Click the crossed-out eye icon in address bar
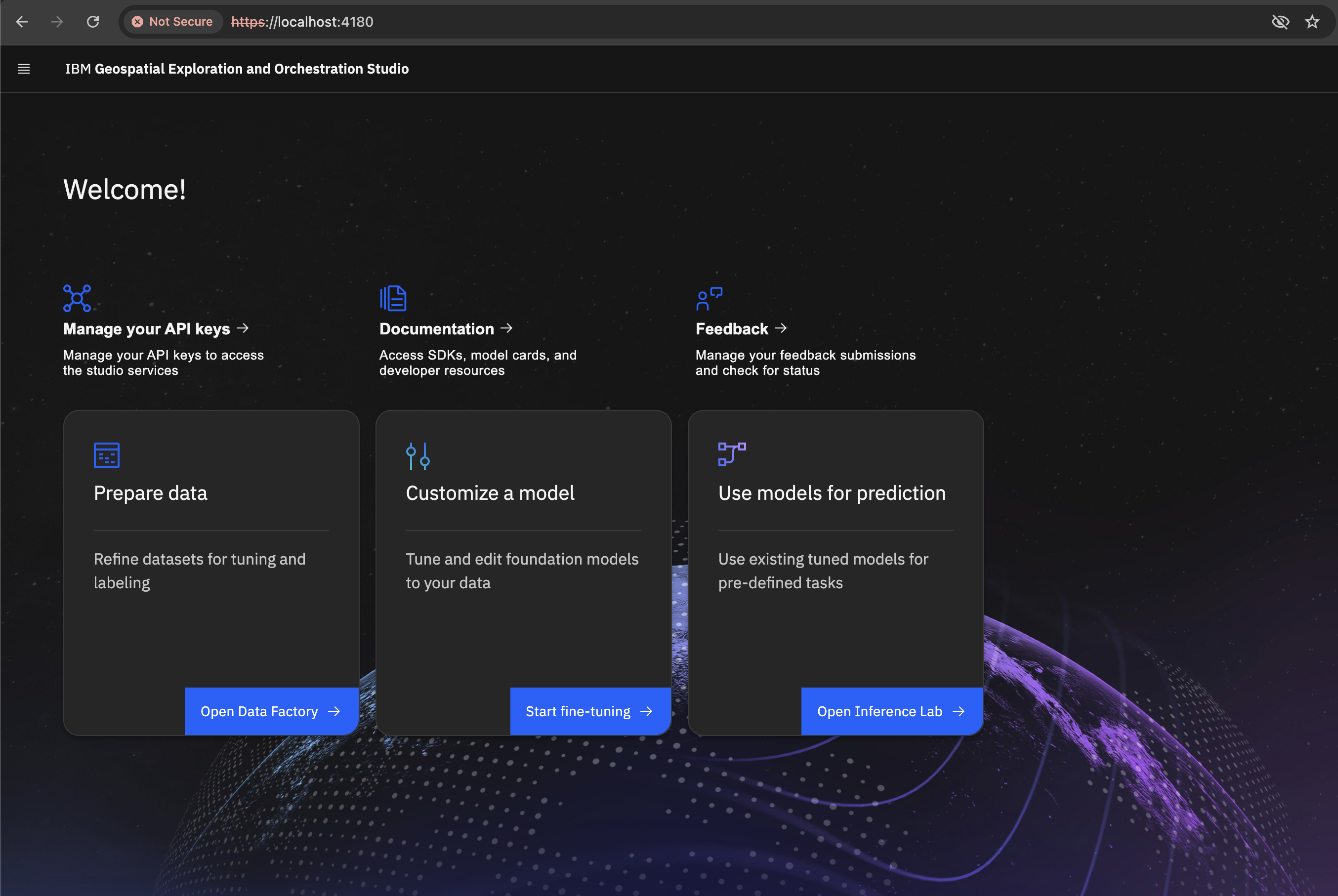Viewport: 1338px width, 896px height. [1280, 22]
